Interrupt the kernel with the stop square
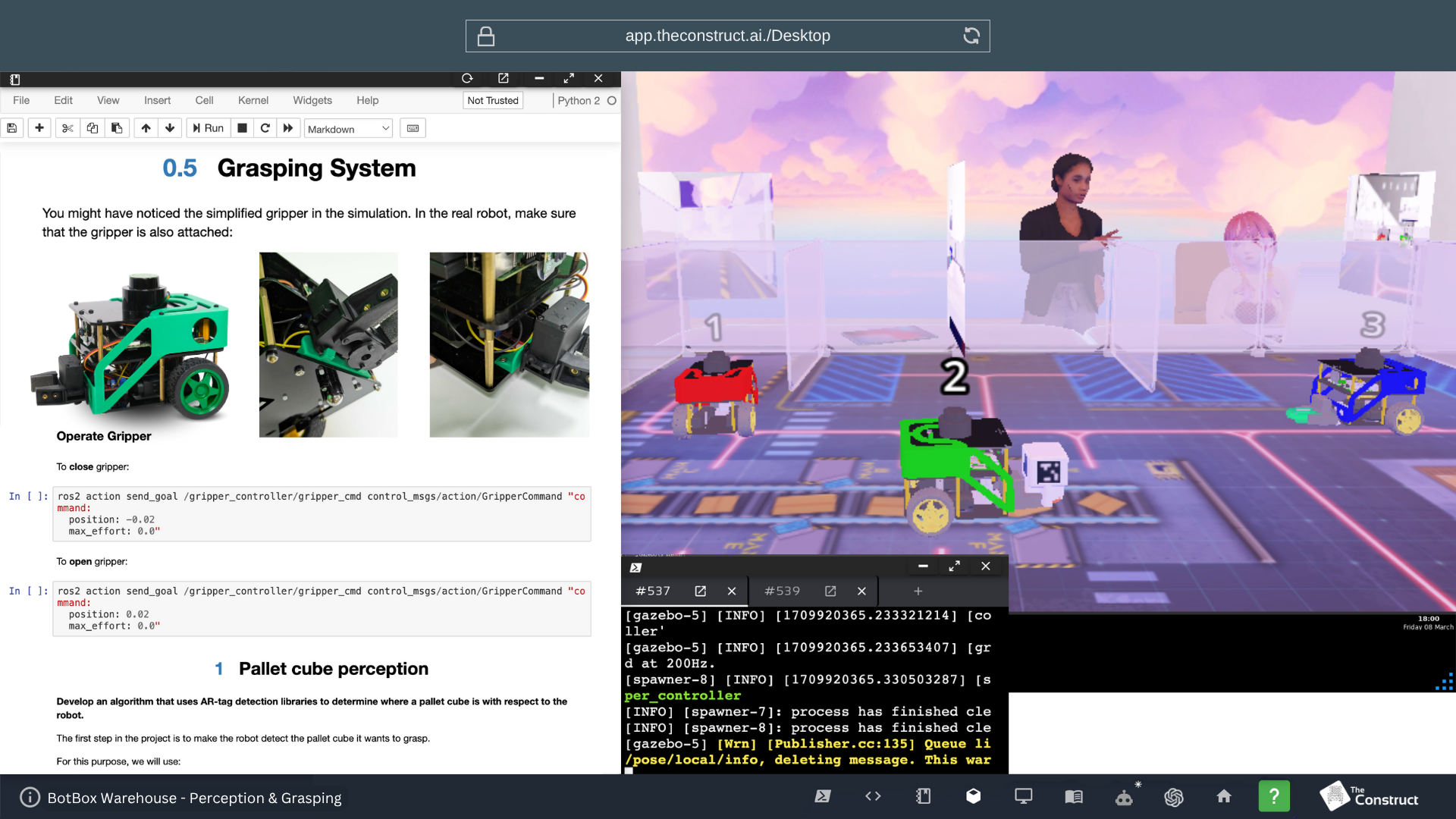The image size is (1456, 819). click(x=242, y=128)
